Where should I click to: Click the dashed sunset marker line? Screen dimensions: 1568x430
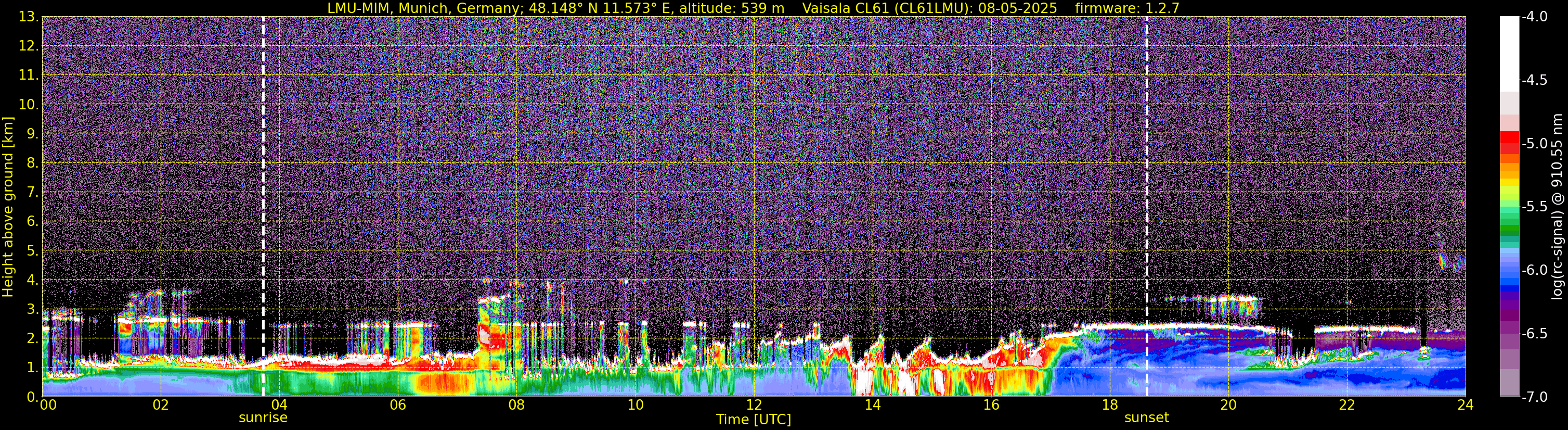[1147, 206]
